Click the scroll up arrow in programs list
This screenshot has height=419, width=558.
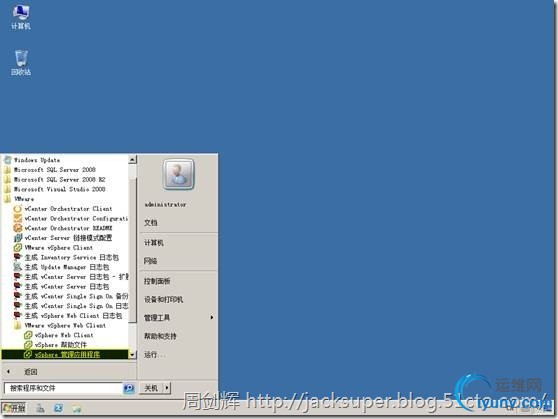click(132, 160)
